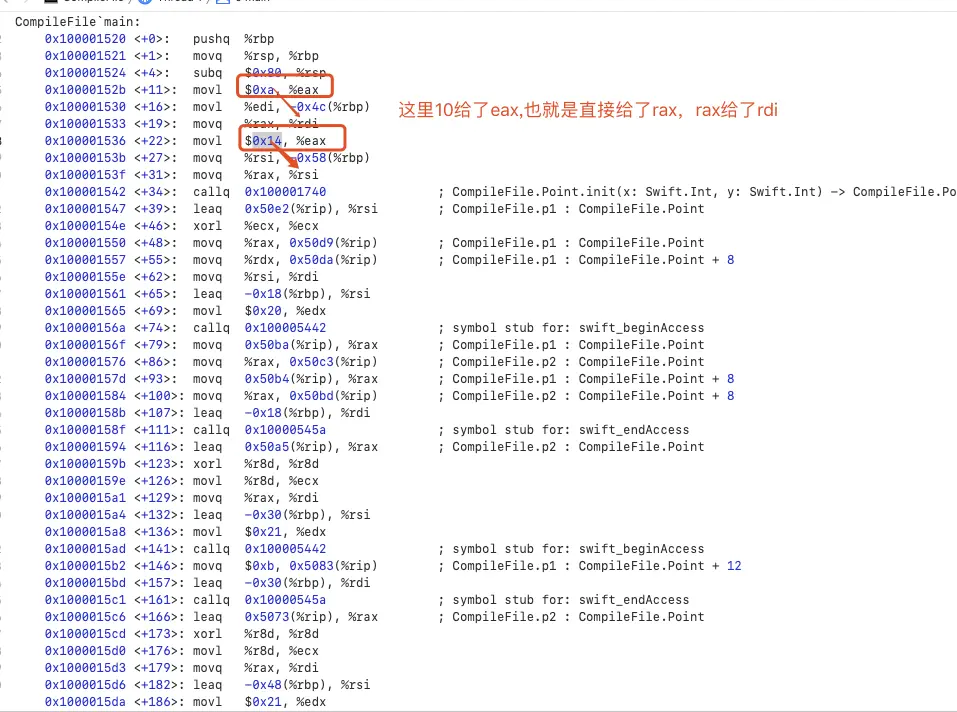Image resolution: width=957 pixels, height=712 pixels.
Task: Click address 0x100001533 at offset +19
Action: coord(85,124)
